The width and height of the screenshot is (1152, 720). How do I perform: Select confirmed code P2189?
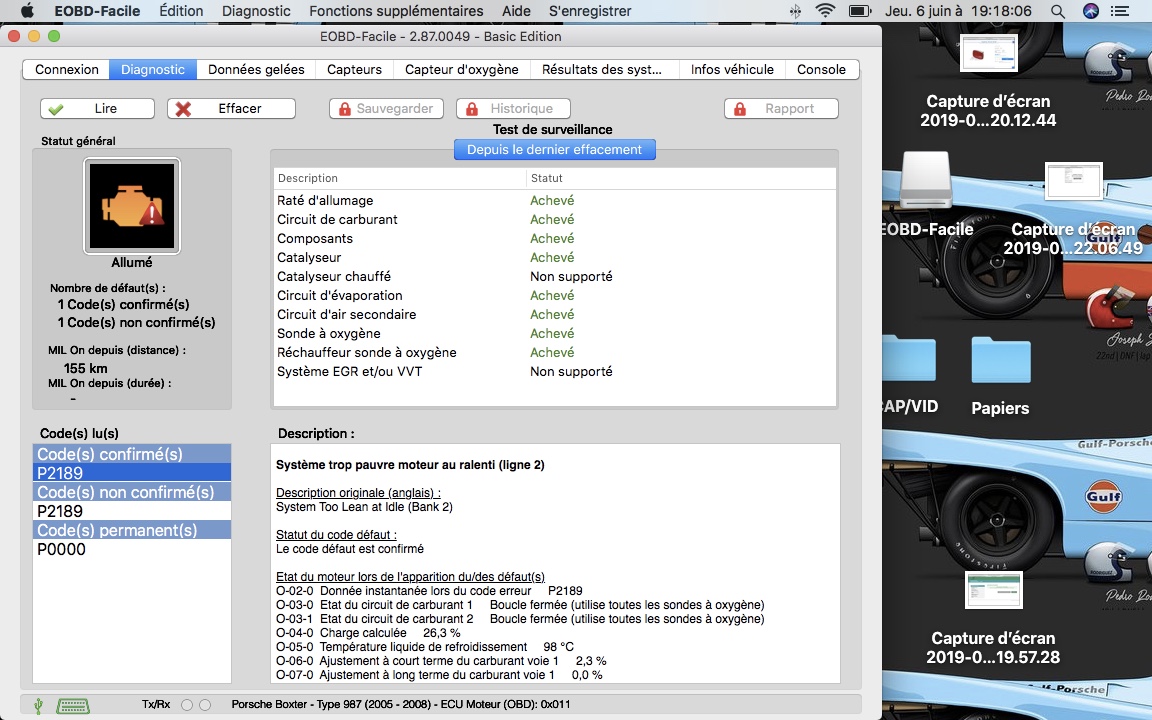pos(132,473)
